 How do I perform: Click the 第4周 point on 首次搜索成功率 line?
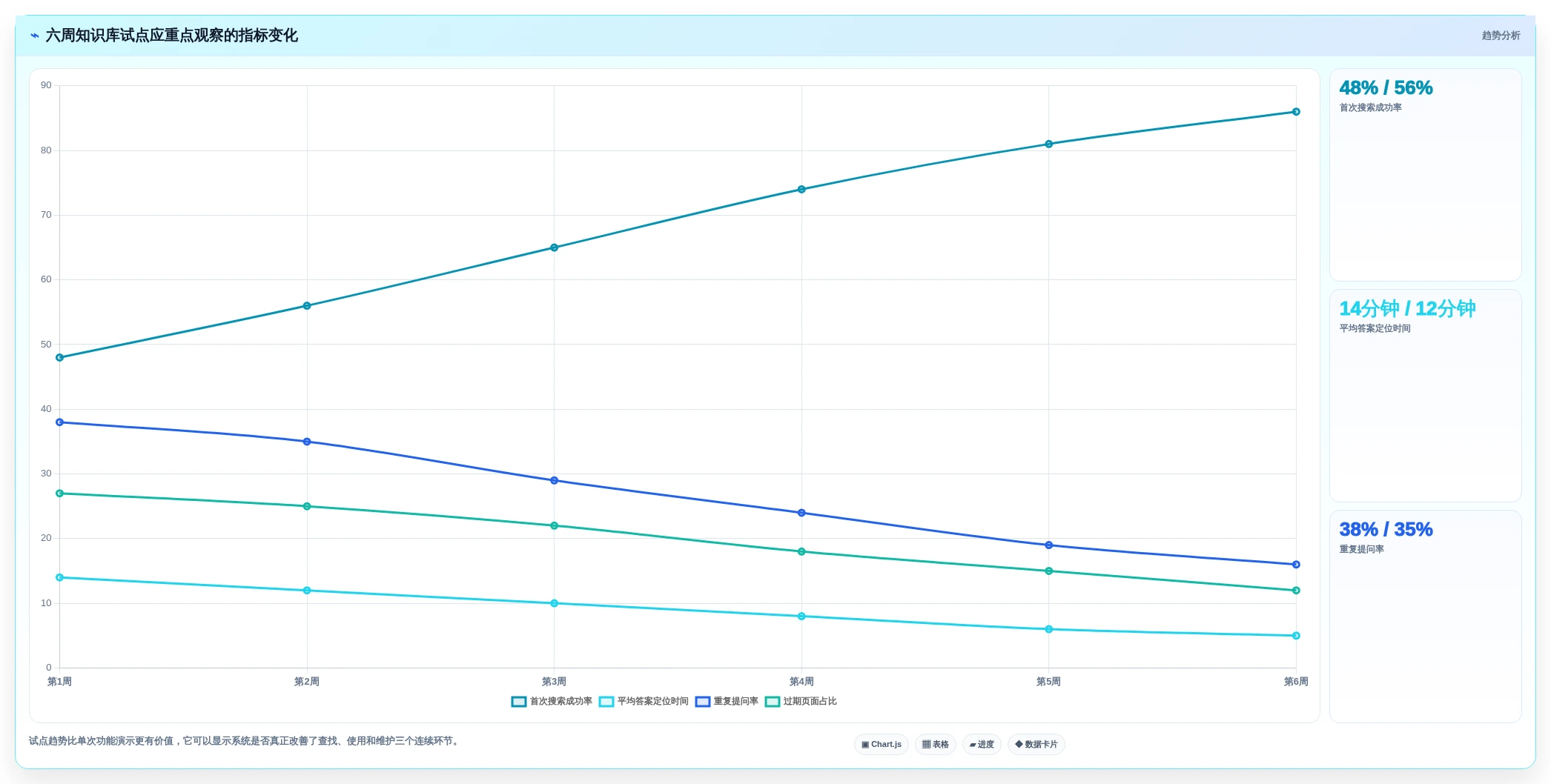coord(801,189)
